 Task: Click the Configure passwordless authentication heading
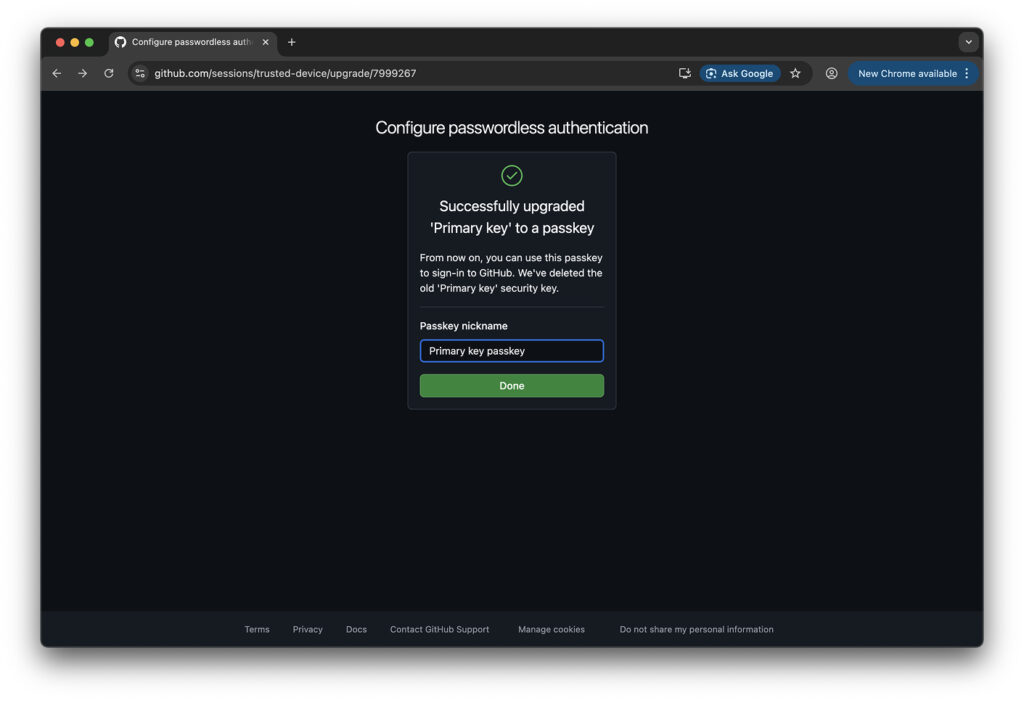(511, 127)
